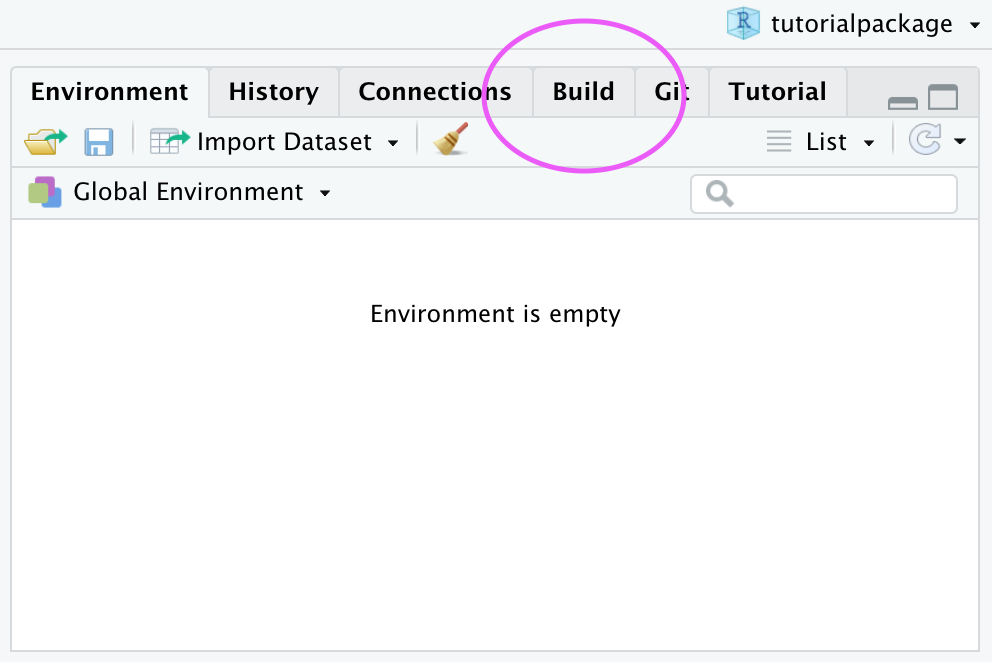Screen dimensions: 992x662
Task: Open the Build tab
Action: pos(583,92)
